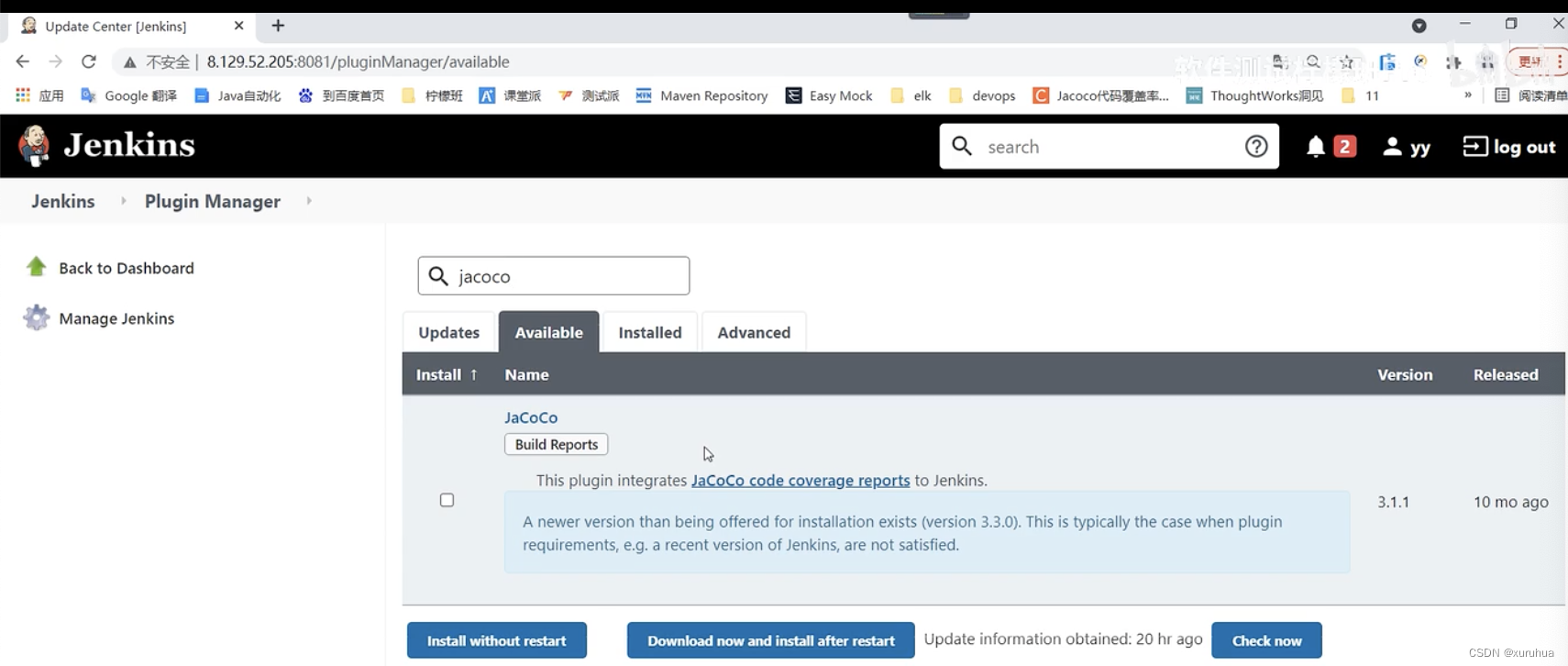The height and width of the screenshot is (666, 1568).
Task: Click the Back to Dashboard green arrow icon
Action: click(36, 267)
